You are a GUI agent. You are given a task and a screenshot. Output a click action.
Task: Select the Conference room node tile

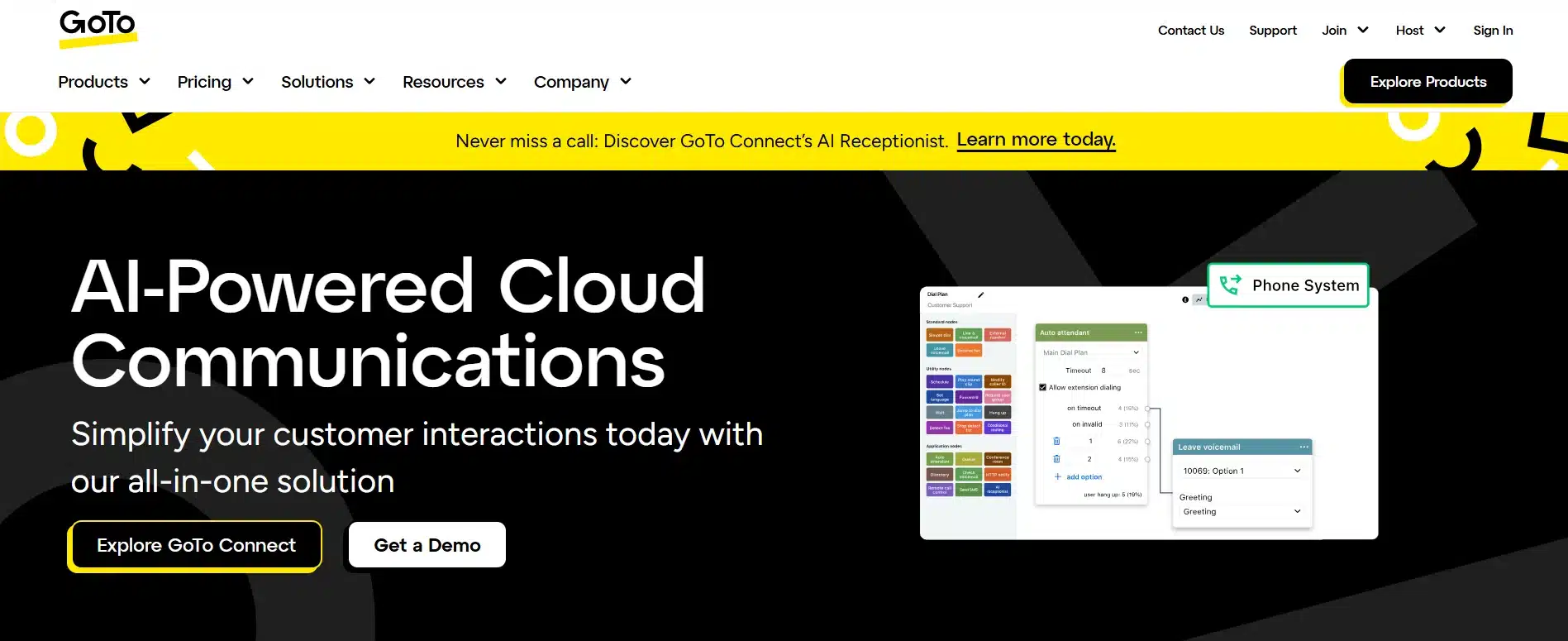998,459
